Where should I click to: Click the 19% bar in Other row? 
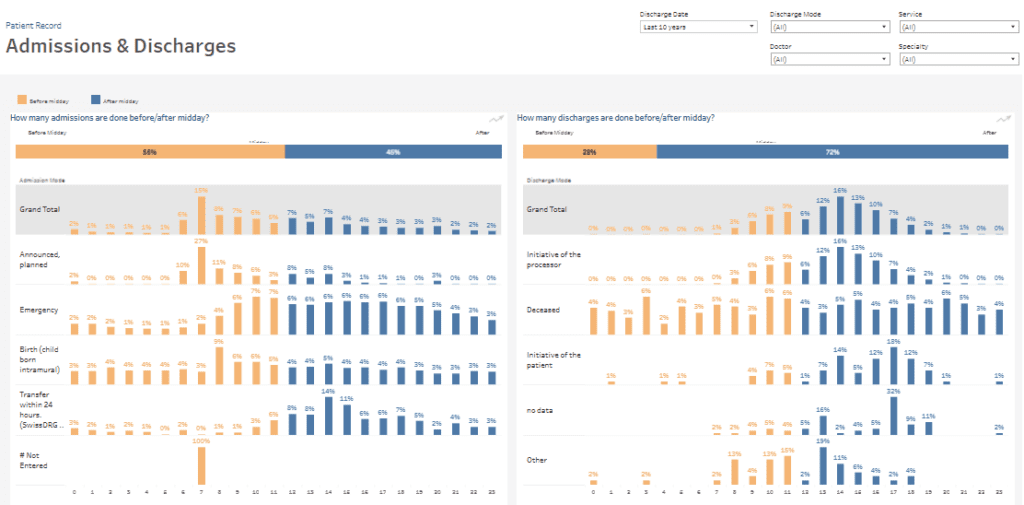coord(824,466)
